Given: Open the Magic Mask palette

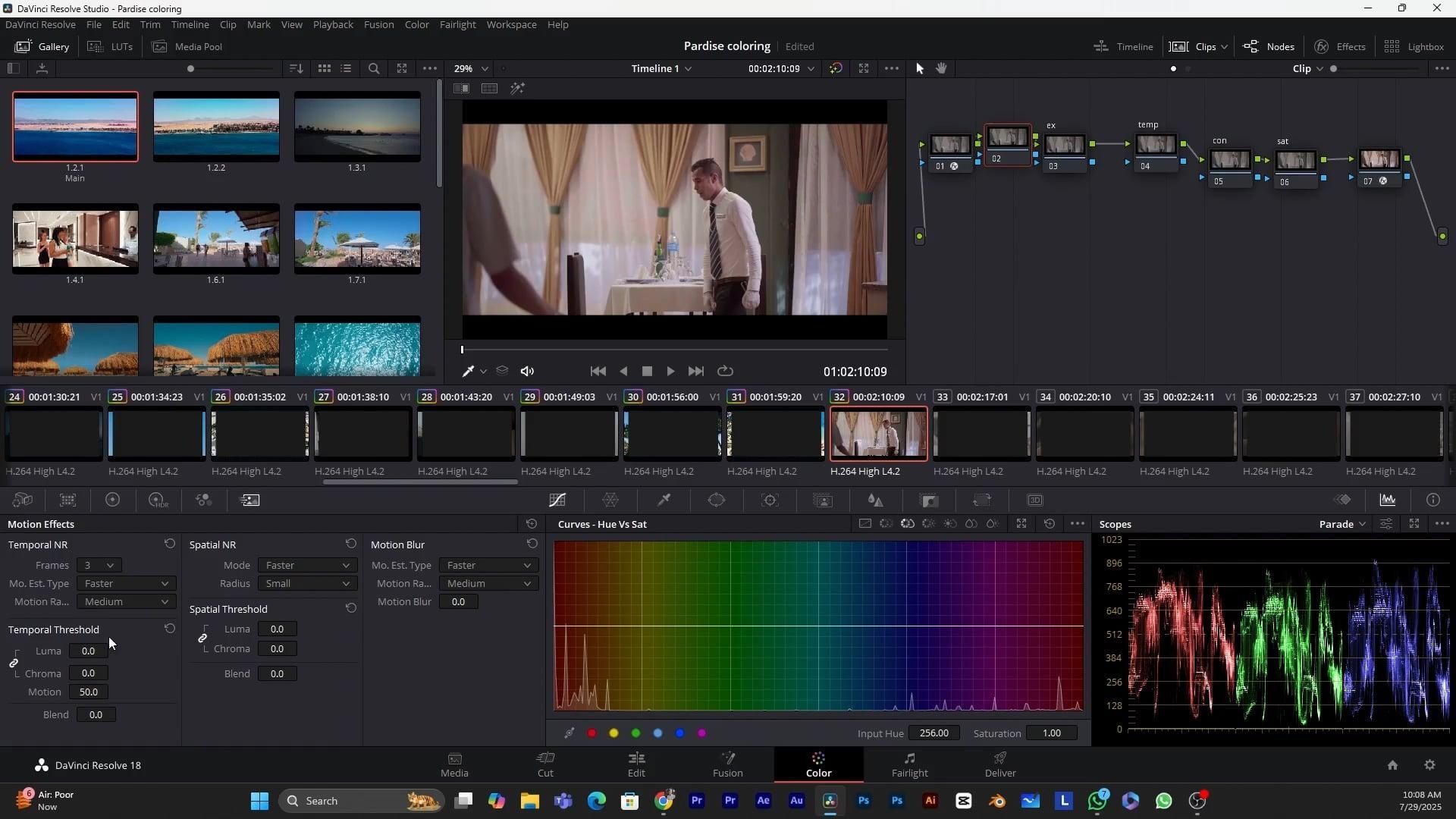Looking at the screenshot, I should (823, 500).
